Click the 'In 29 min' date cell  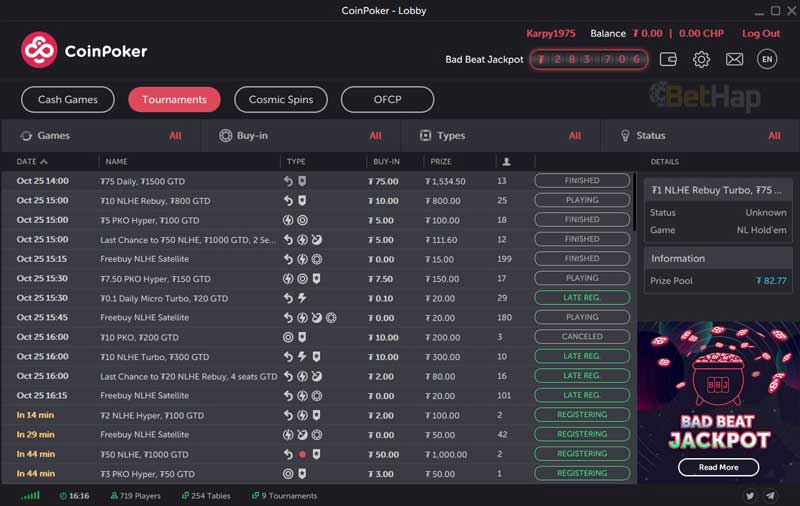[x=35, y=435]
